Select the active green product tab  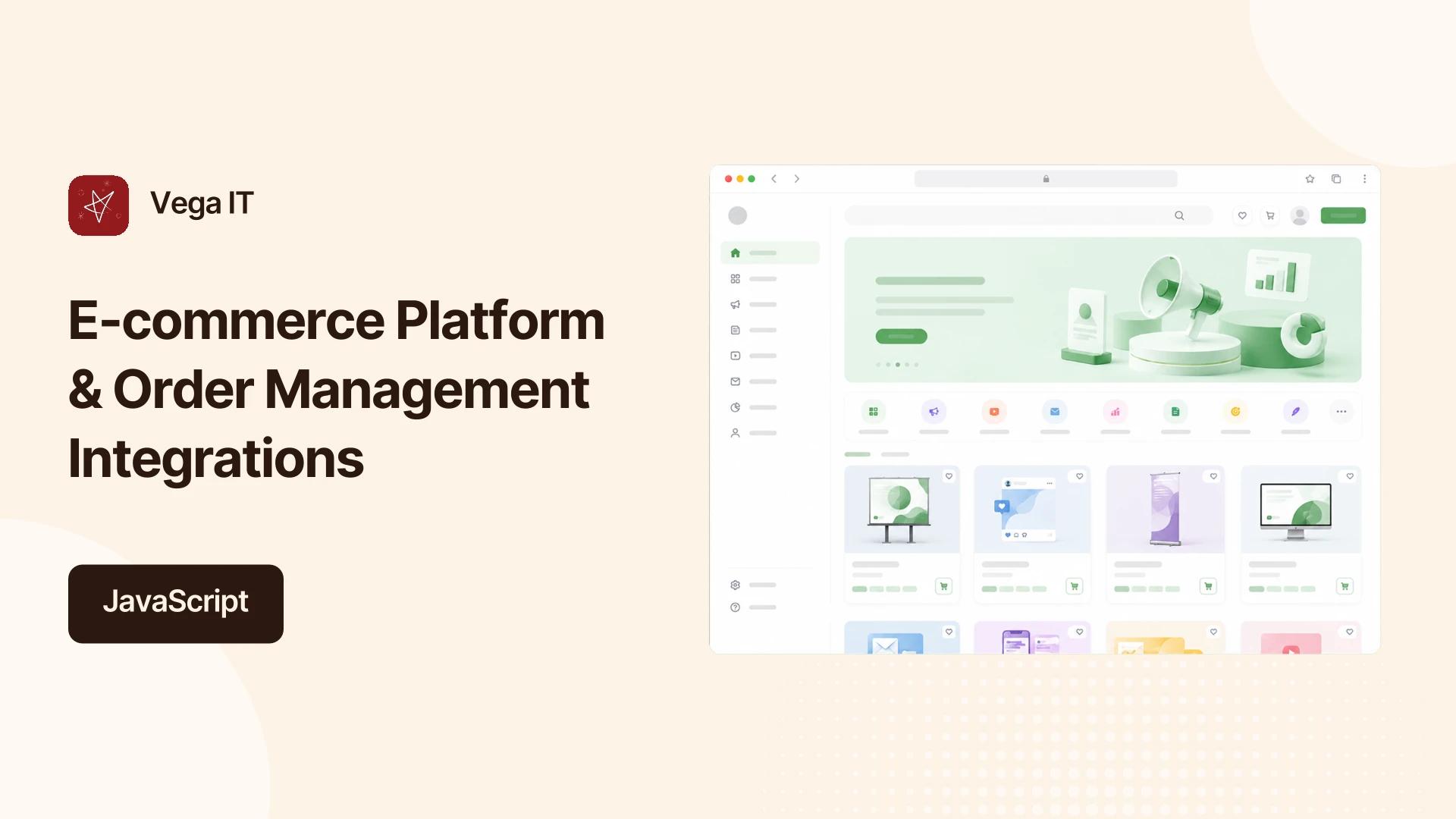tap(858, 454)
